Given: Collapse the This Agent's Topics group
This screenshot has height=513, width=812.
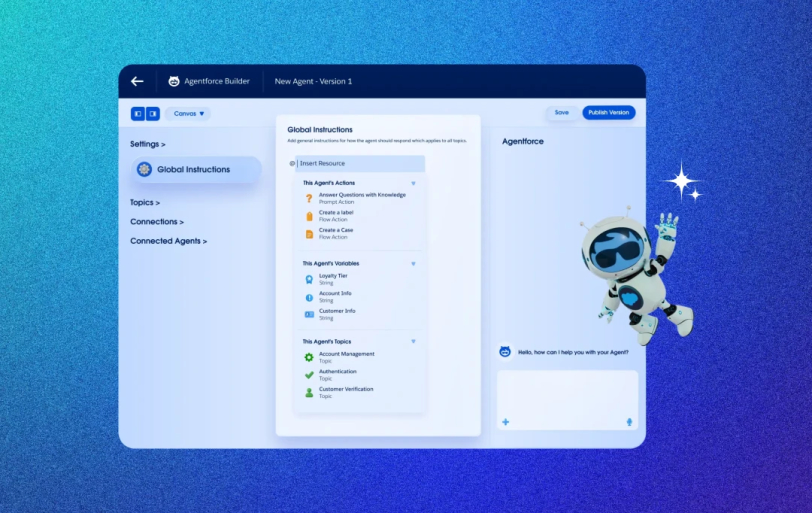Looking at the screenshot, I should pos(413,342).
